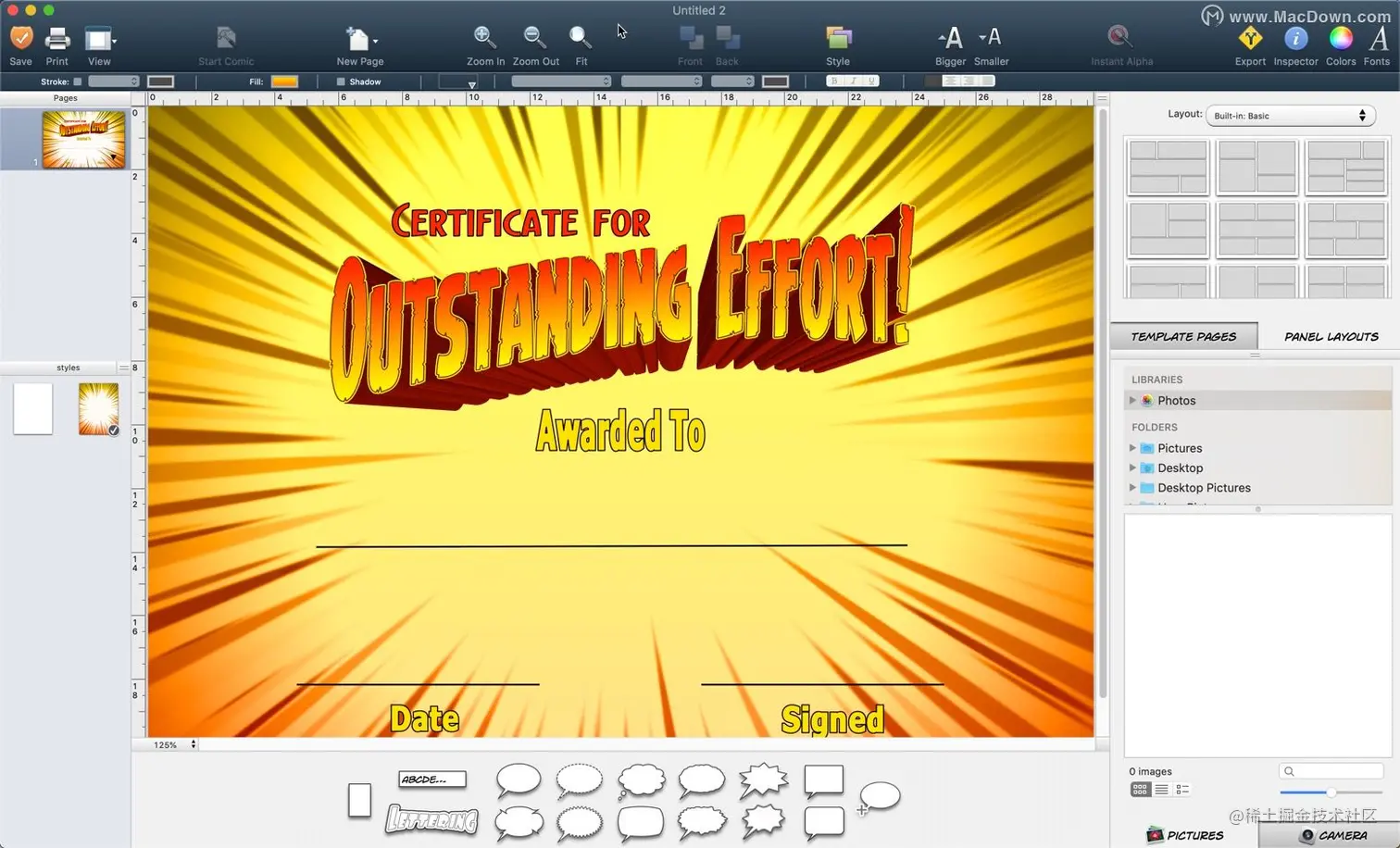This screenshot has height=848, width=1400.
Task: Click the Date label on the certificate
Action: coord(424,718)
